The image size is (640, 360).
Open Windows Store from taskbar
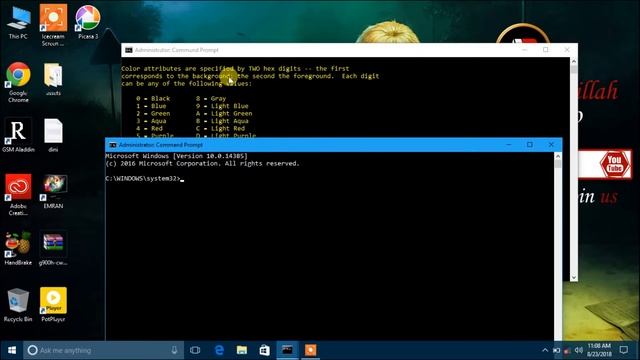pos(264,350)
